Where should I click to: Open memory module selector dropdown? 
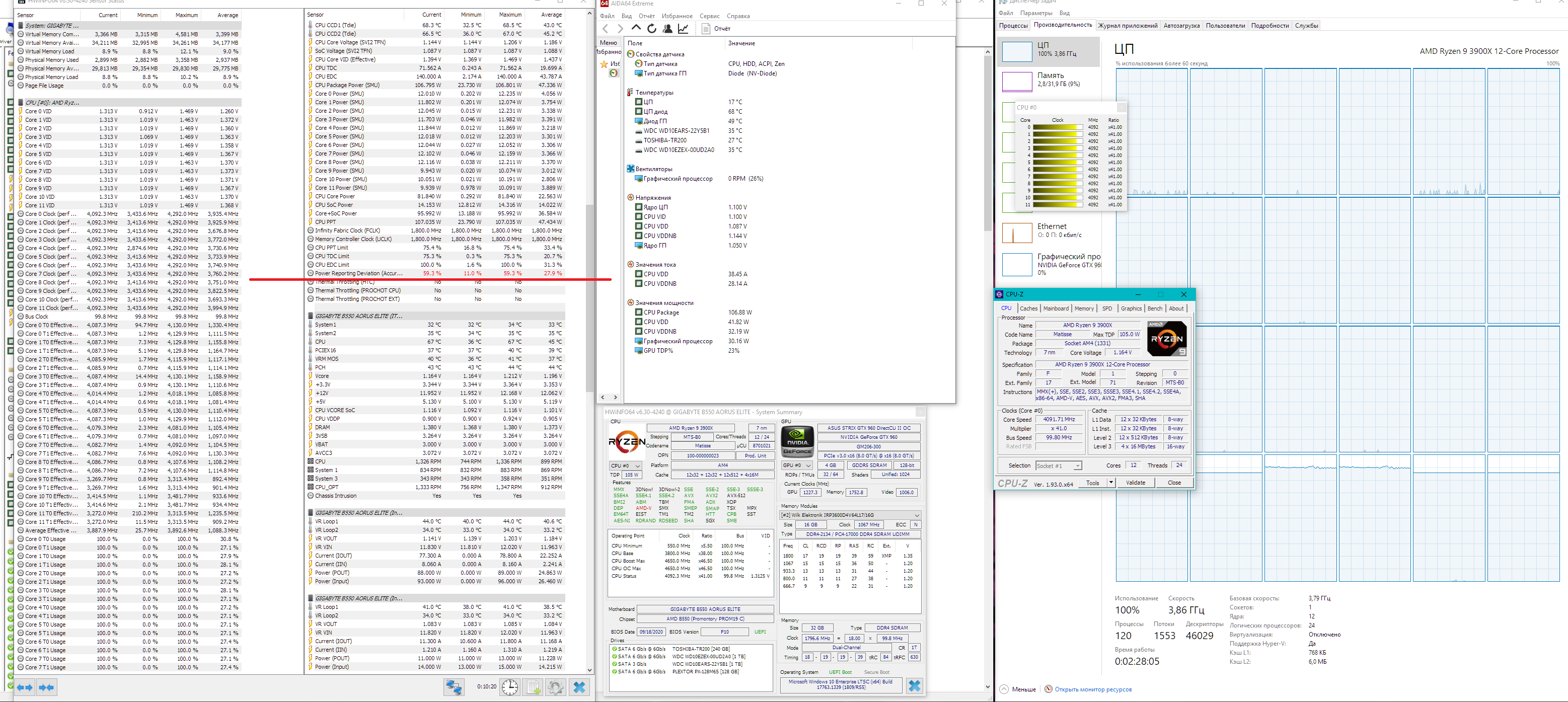point(850,515)
